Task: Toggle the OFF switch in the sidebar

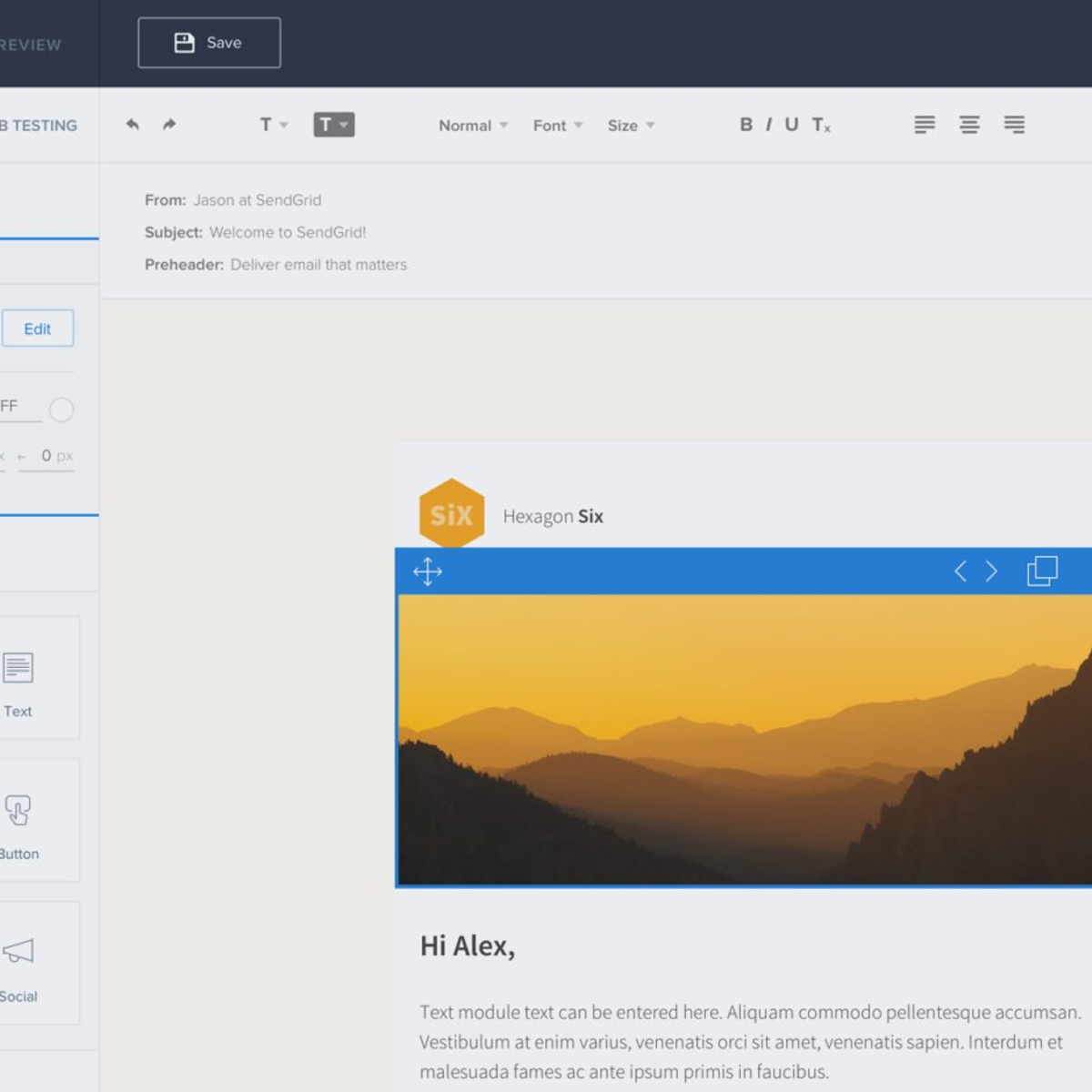Action: (x=61, y=409)
